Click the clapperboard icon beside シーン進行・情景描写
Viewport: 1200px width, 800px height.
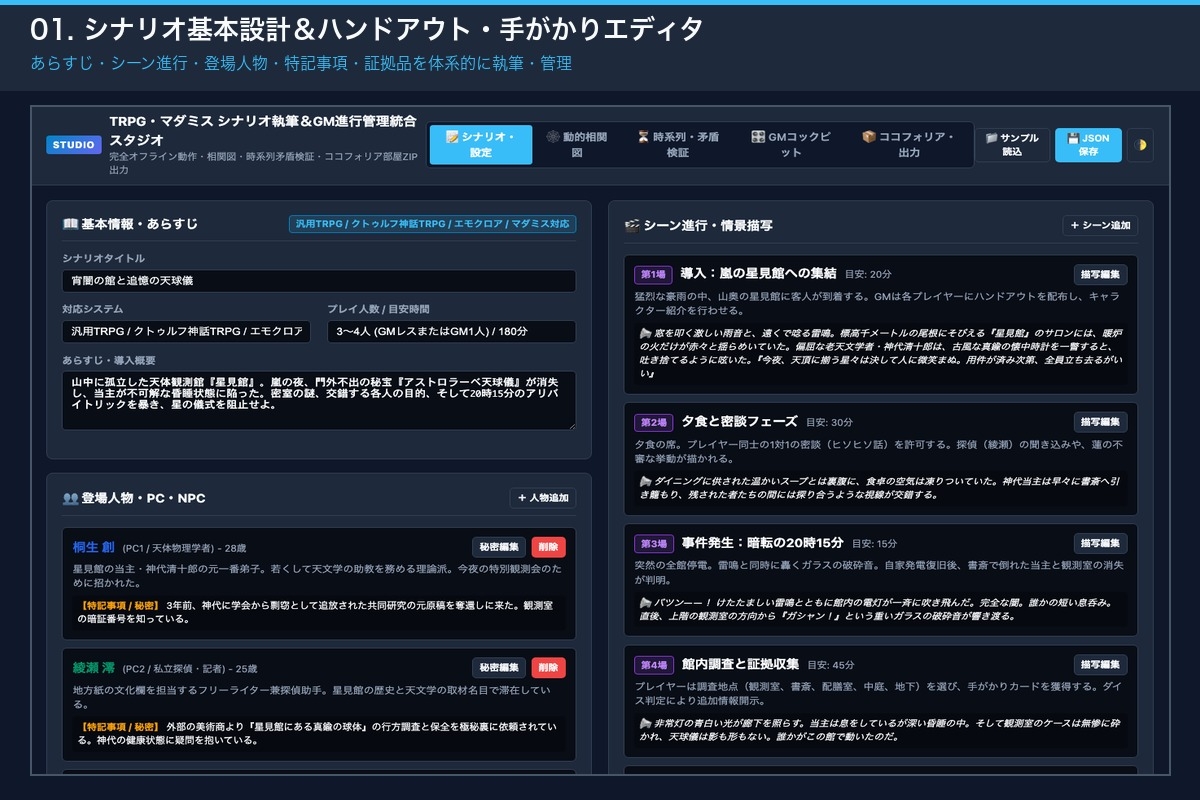[632, 226]
